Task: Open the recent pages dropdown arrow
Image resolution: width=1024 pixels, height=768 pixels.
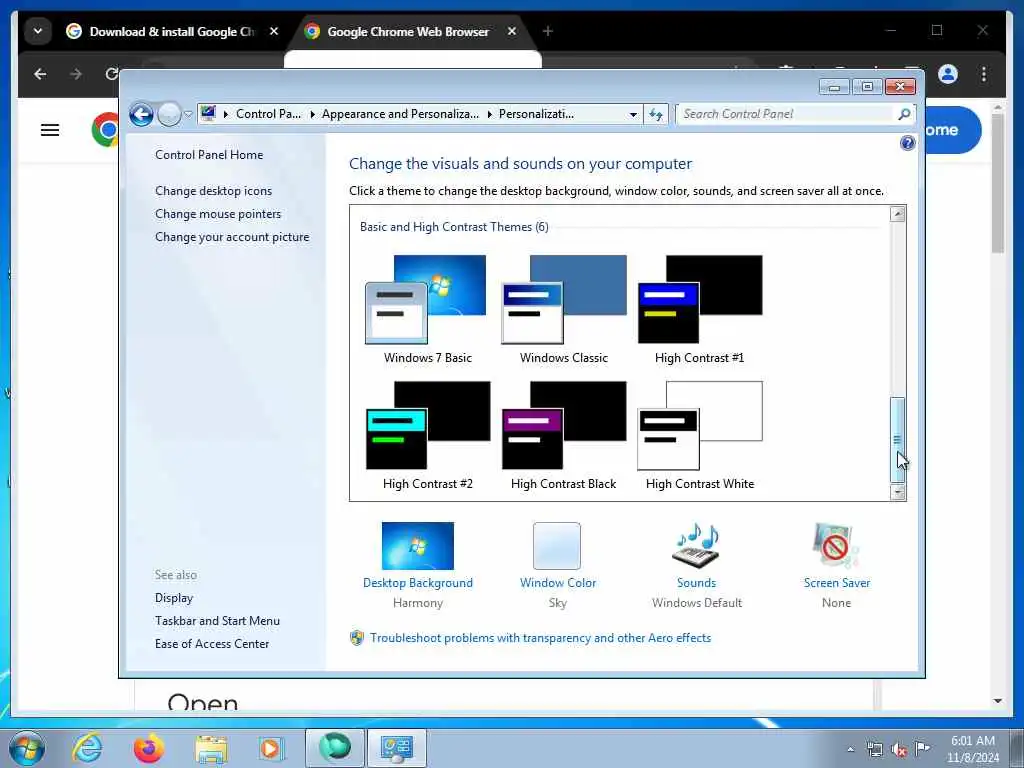Action: pyautogui.click(x=188, y=114)
